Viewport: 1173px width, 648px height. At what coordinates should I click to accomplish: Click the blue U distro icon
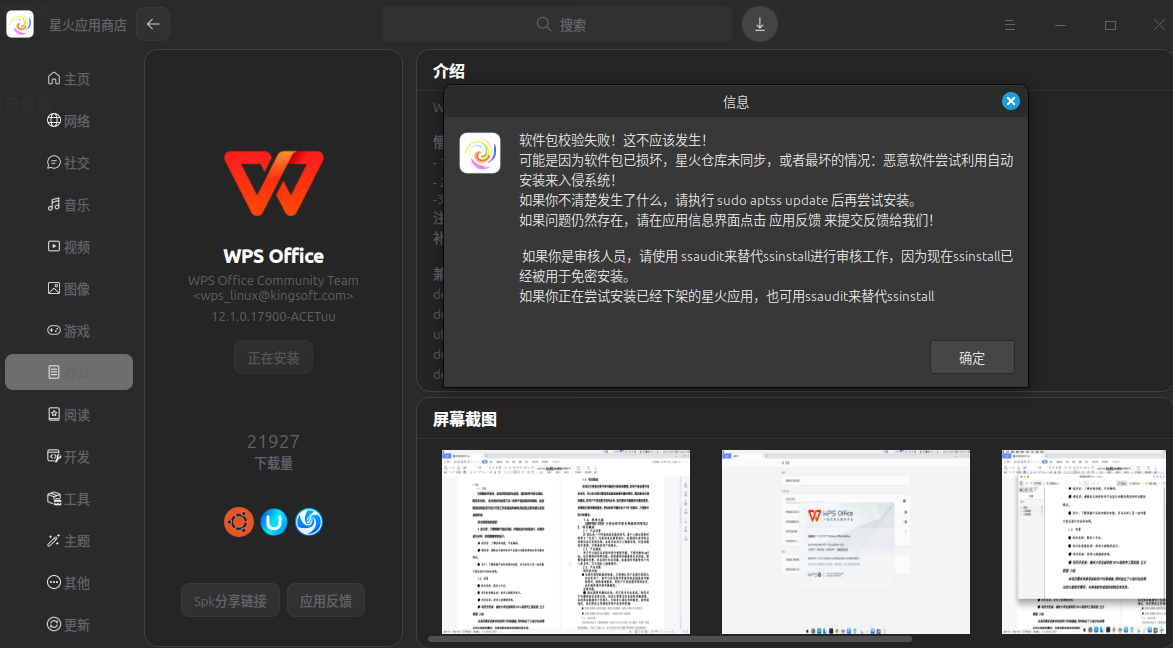click(274, 522)
